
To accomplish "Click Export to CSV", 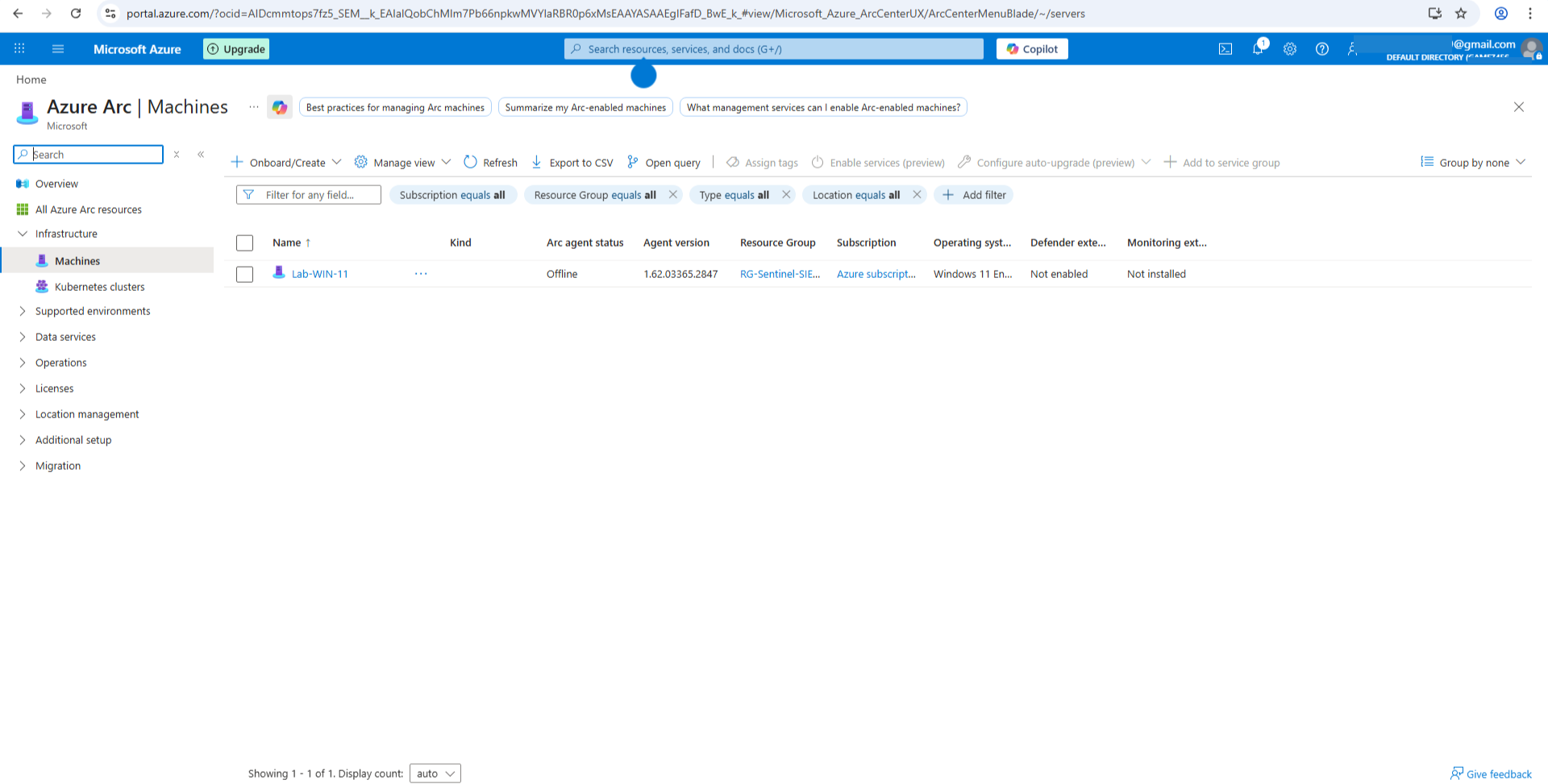I will tap(572, 163).
